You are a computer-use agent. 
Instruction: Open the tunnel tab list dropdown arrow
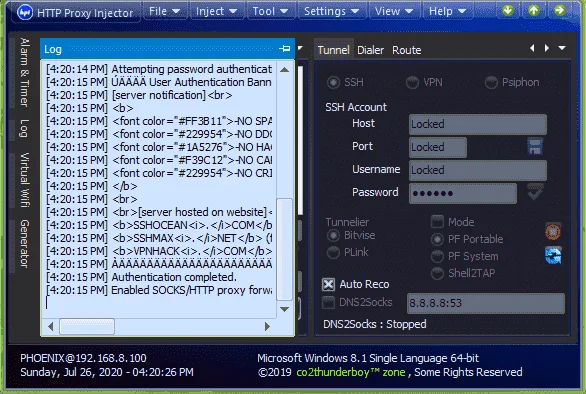pyautogui.click(x=562, y=48)
